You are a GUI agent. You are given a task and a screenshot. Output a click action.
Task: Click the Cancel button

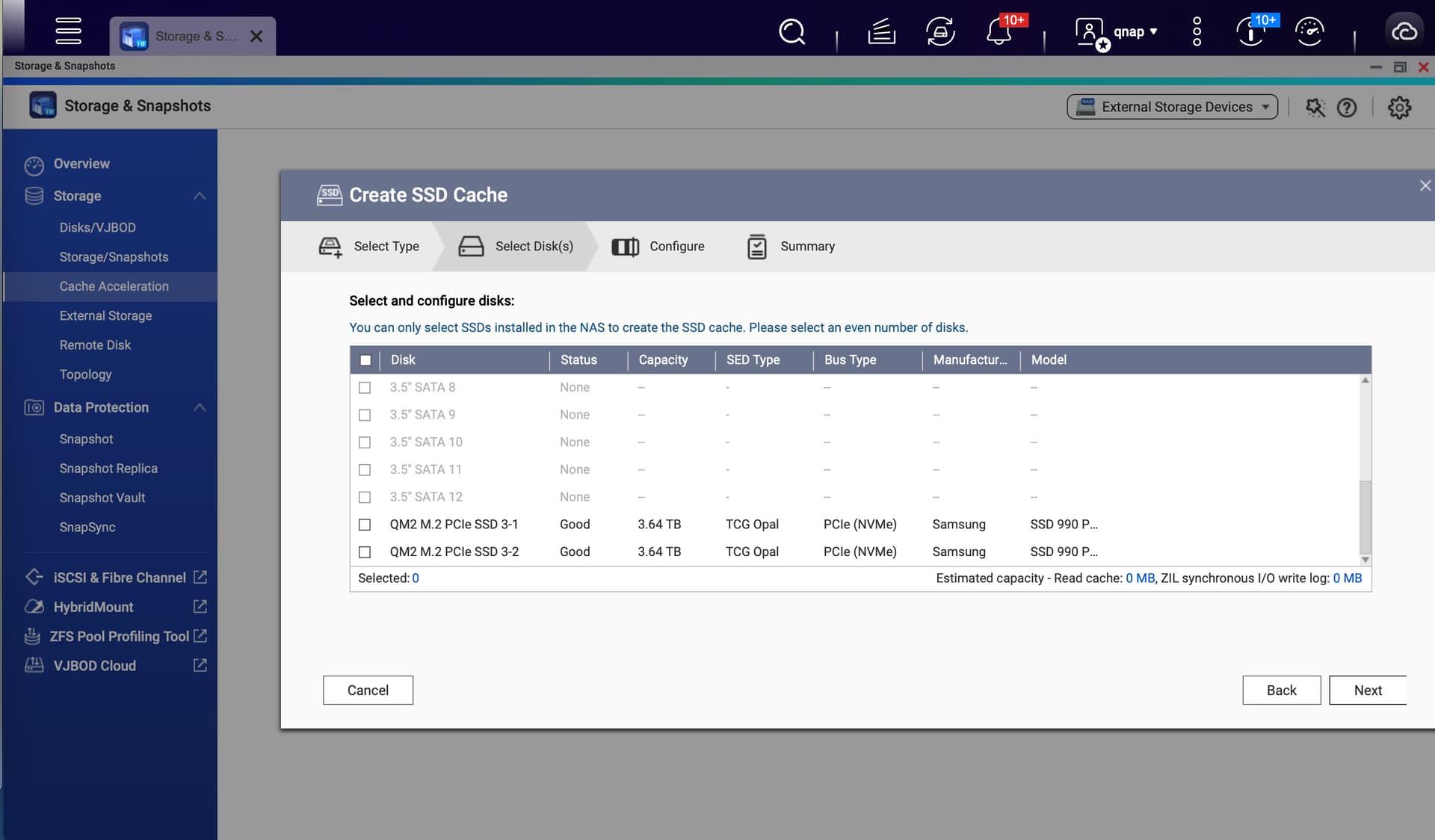pyautogui.click(x=368, y=691)
